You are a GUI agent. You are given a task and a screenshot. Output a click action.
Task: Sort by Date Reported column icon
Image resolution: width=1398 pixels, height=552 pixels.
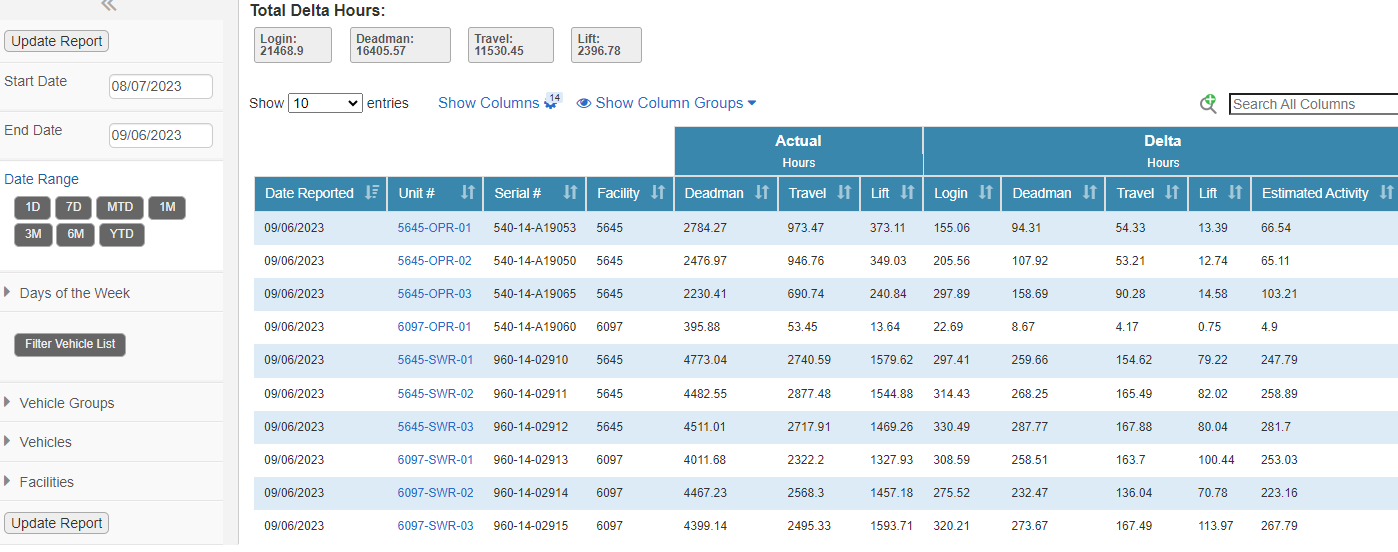372,193
